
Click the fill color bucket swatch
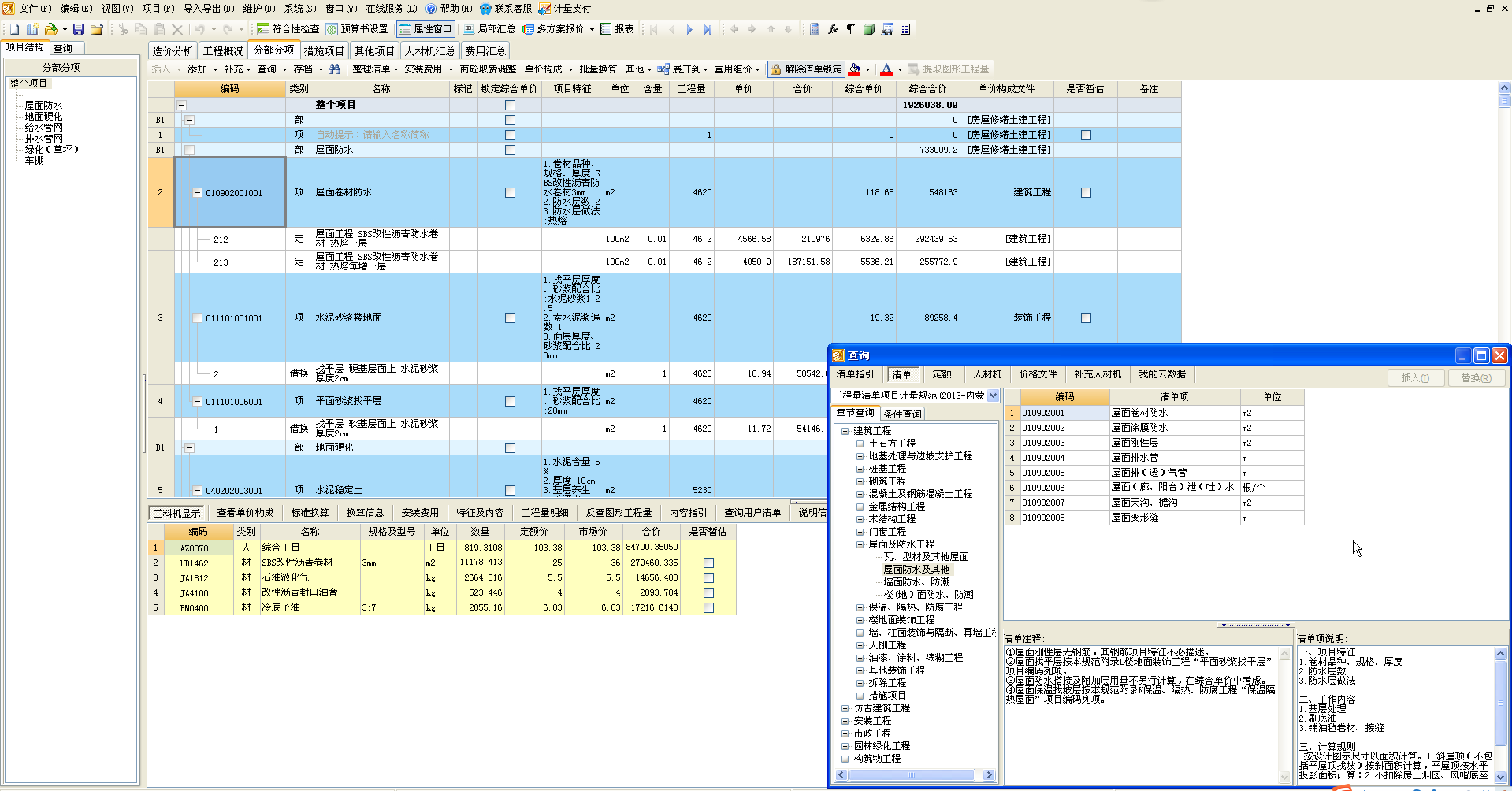(x=854, y=69)
